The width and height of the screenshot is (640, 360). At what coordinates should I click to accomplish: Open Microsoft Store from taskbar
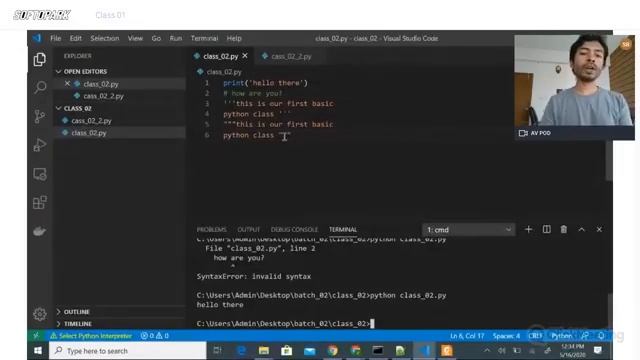coord(287,351)
